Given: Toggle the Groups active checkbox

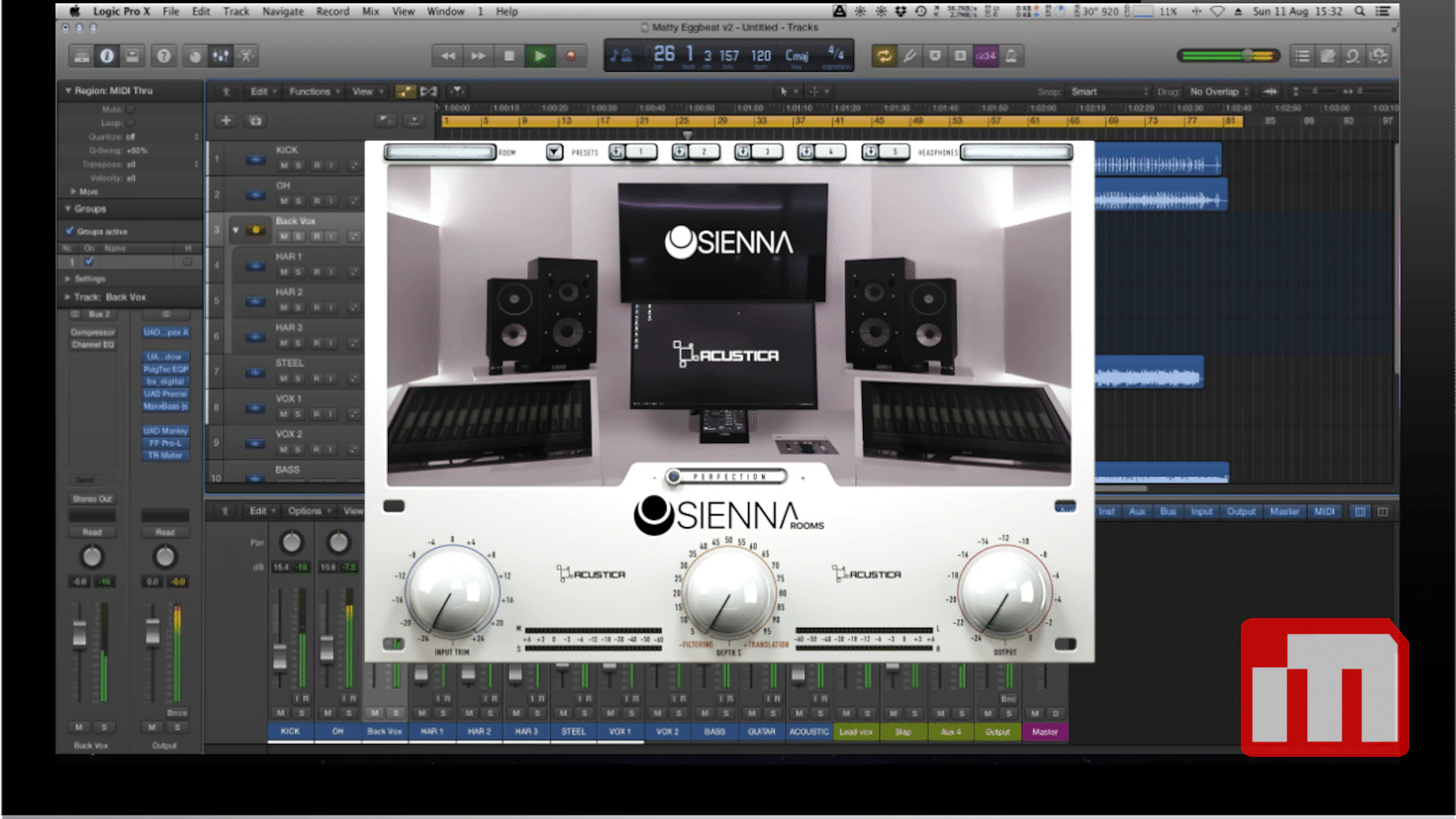Looking at the screenshot, I should (70, 231).
